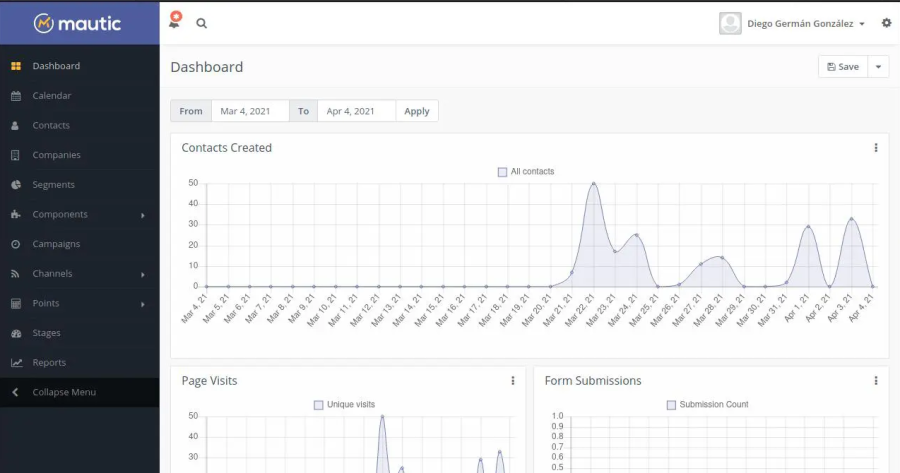Image resolution: width=900 pixels, height=473 pixels.
Task: Open settings gear in top right
Action: pos(887,23)
